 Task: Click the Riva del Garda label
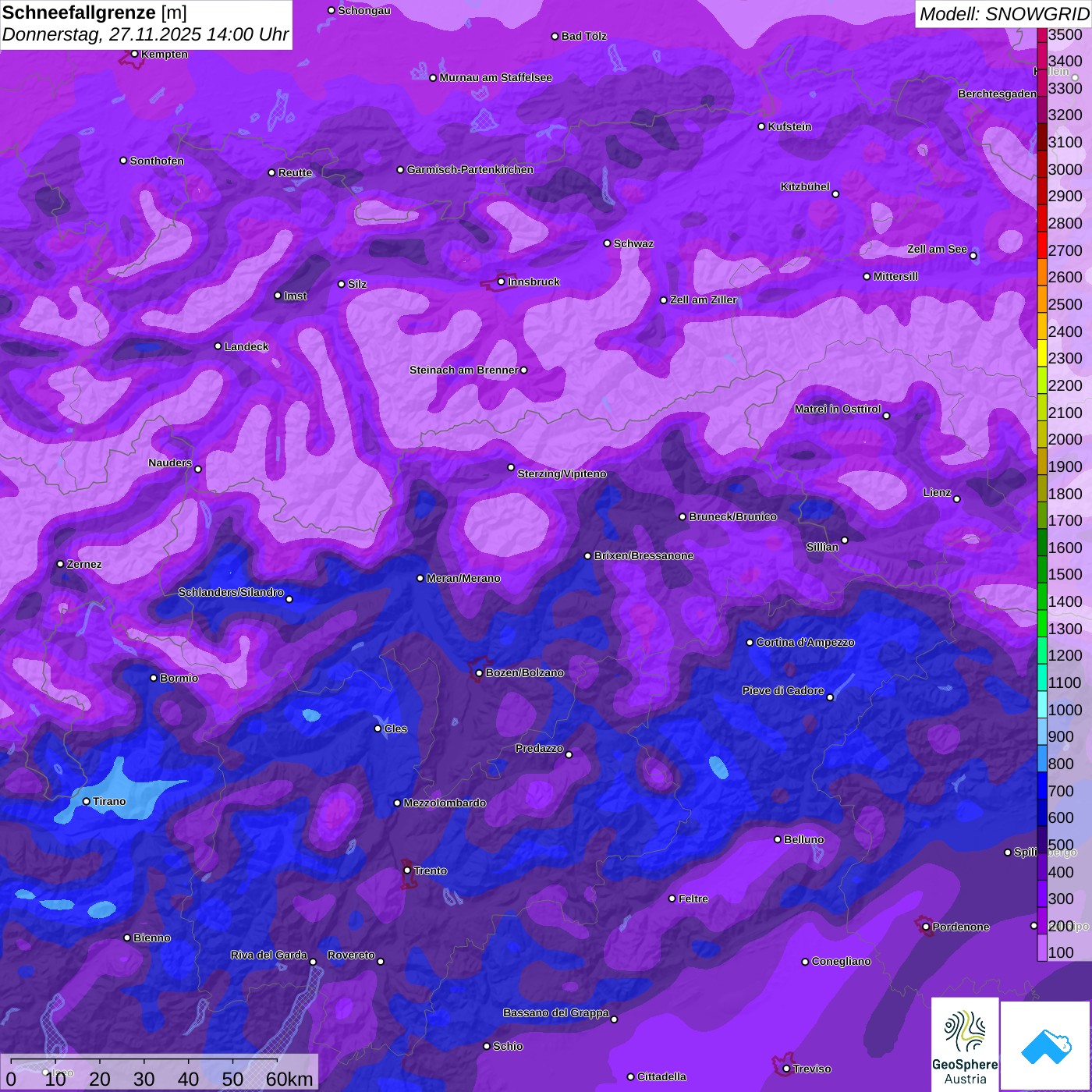[x=268, y=955]
